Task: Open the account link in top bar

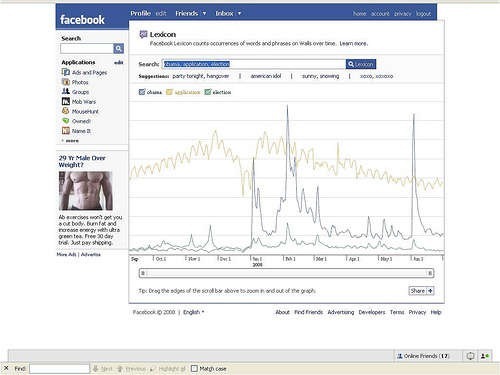Action: point(380,14)
